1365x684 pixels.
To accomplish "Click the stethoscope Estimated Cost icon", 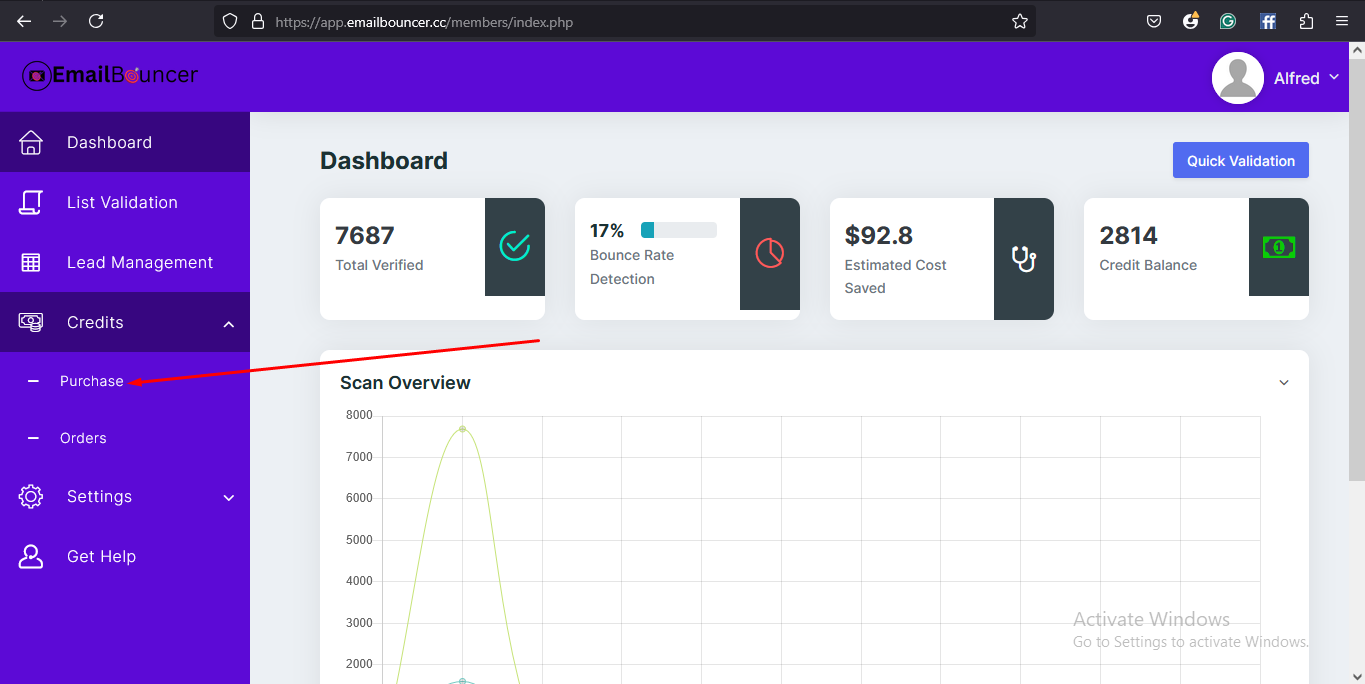I will pyautogui.click(x=1024, y=258).
